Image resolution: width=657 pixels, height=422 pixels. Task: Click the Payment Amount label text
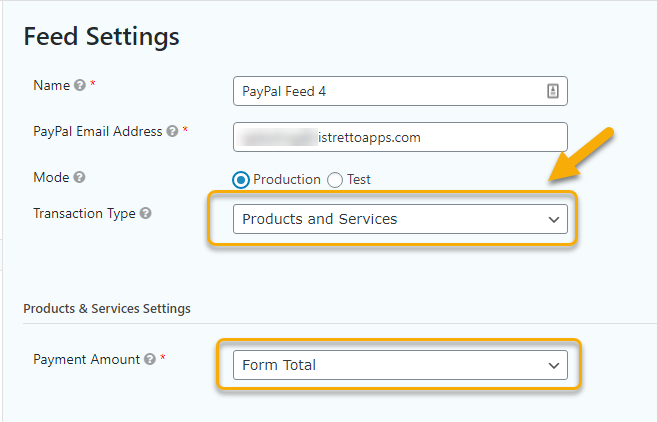[x=86, y=360]
